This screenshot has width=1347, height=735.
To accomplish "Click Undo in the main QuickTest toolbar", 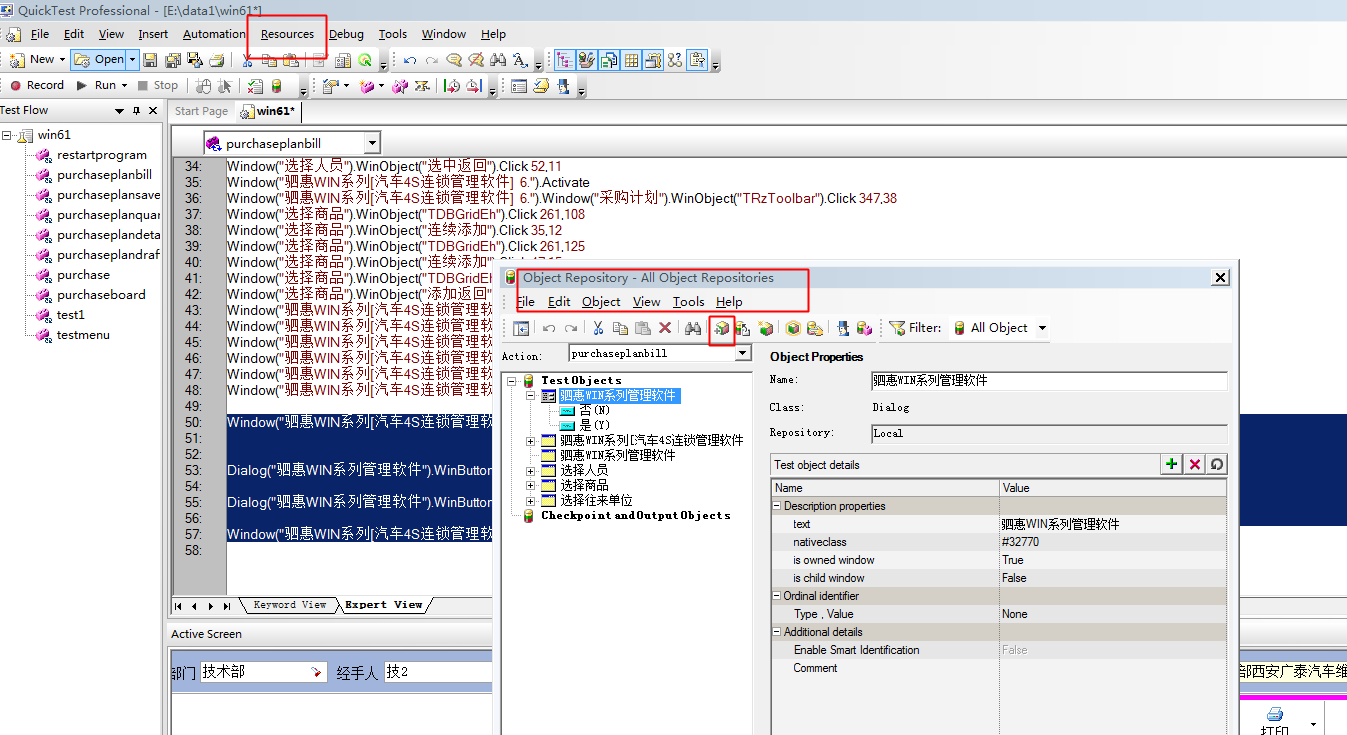I will click(410, 60).
